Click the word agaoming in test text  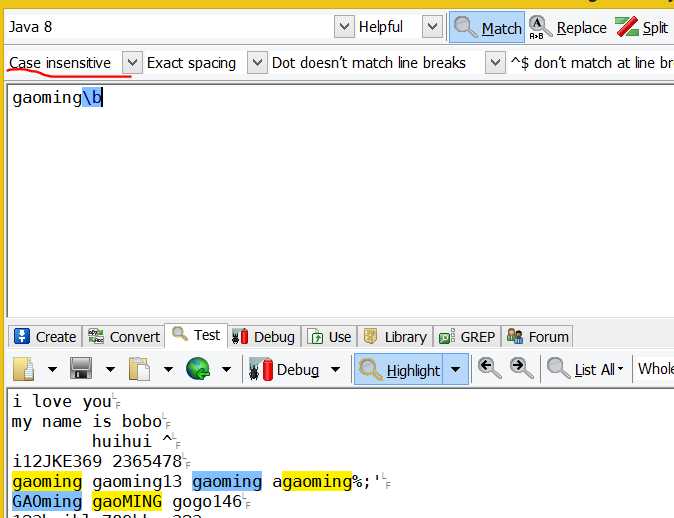click(x=312, y=481)
